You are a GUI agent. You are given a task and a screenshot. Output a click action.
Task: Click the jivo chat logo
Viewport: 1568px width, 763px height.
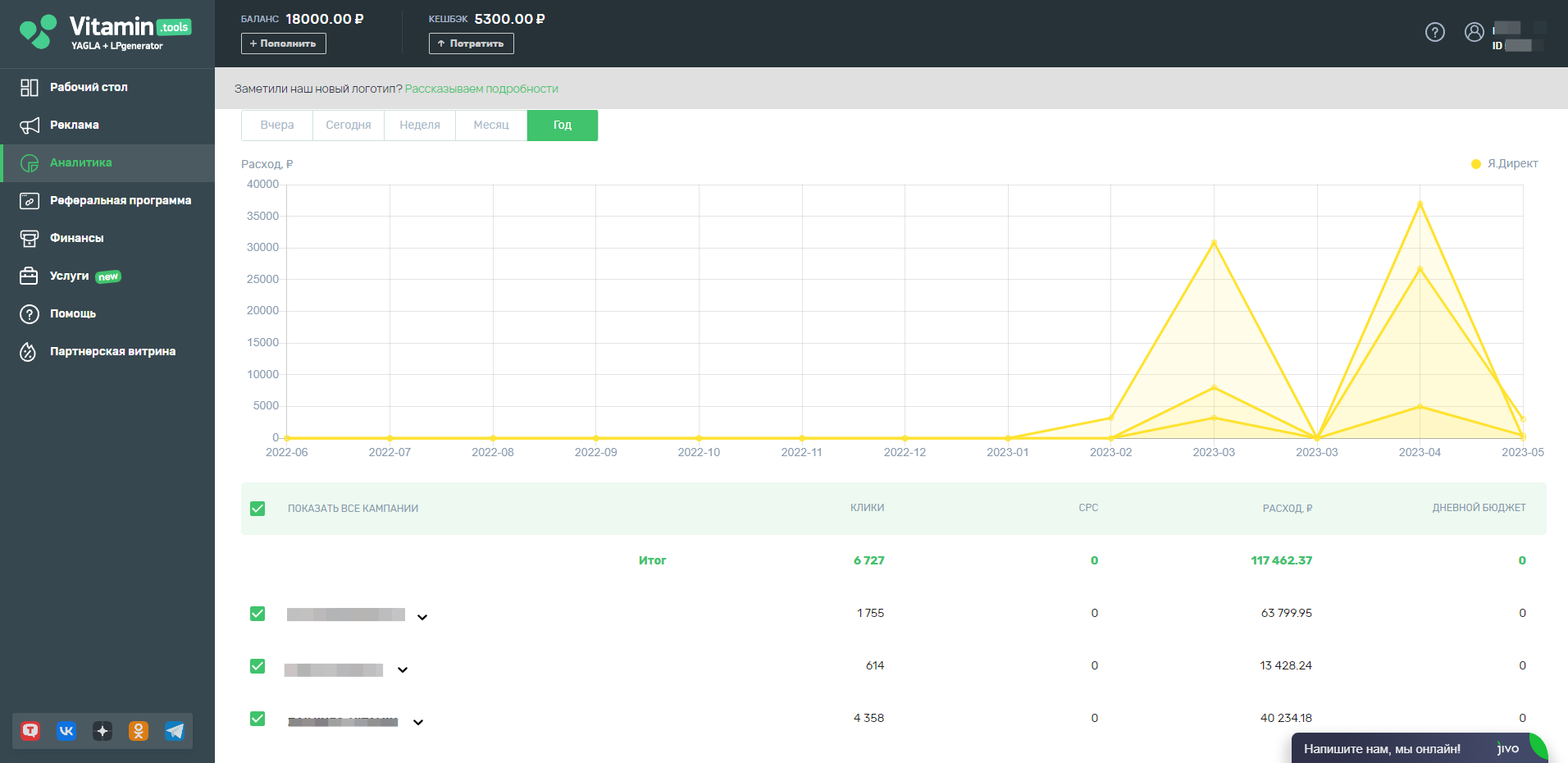point(1508,748)
